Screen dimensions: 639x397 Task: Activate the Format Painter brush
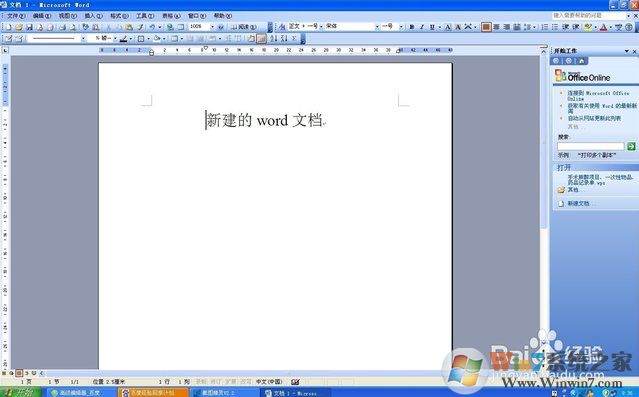(x=140, y=27)
